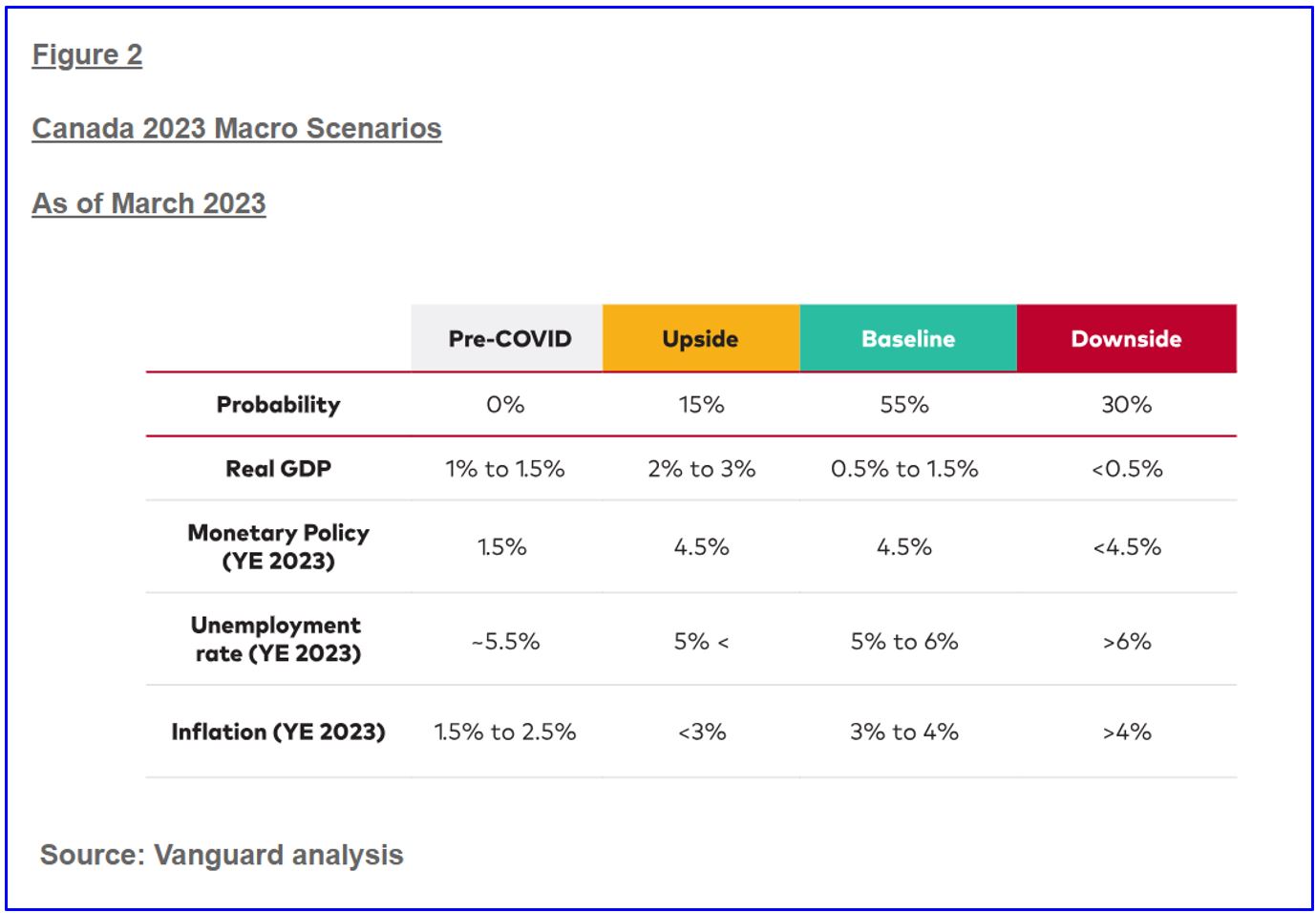Image resolution: width=1316 pixels, height=913 pixels.
Task: Click the green Baseline column header
Action: [907, 339]
